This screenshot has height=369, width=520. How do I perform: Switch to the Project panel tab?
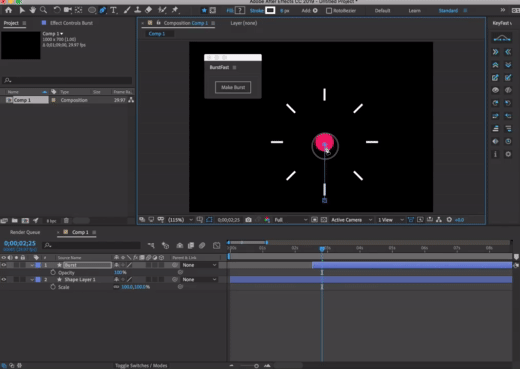click(x=11, y=23)
